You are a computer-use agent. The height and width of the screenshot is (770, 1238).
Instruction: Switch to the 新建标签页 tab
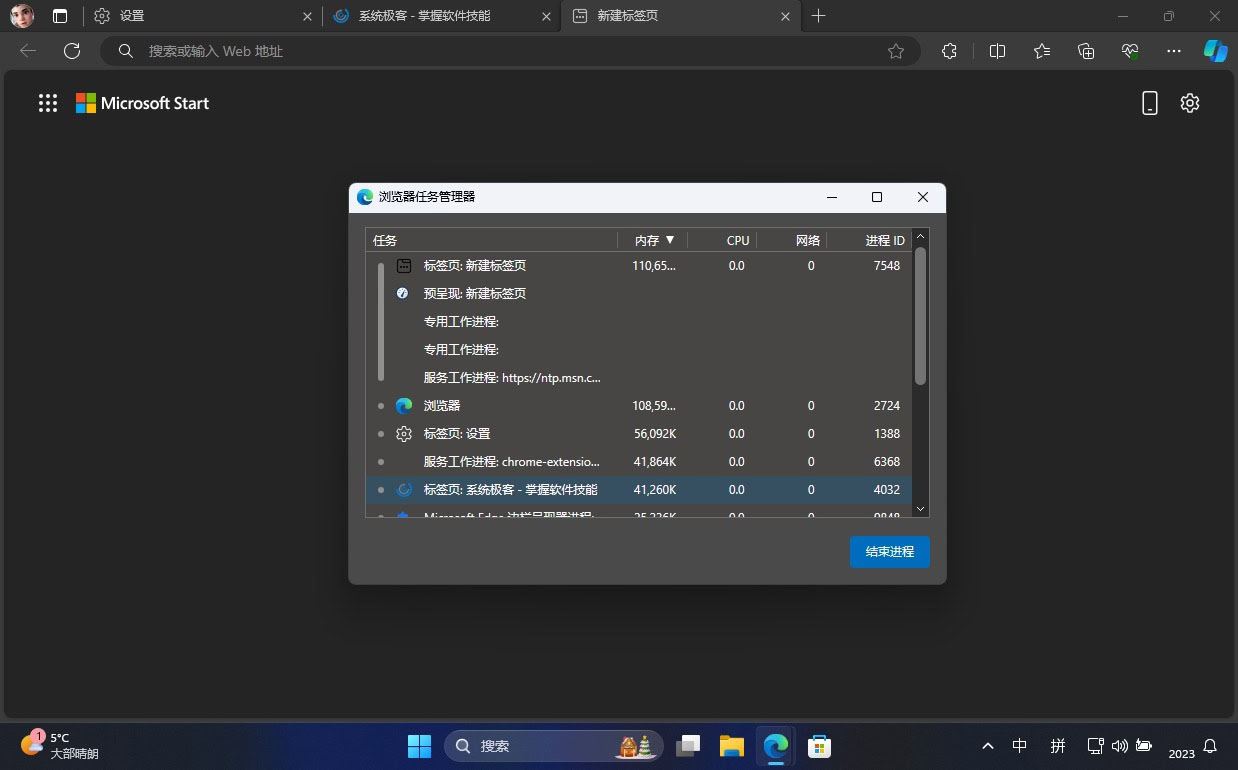(680, 16)
